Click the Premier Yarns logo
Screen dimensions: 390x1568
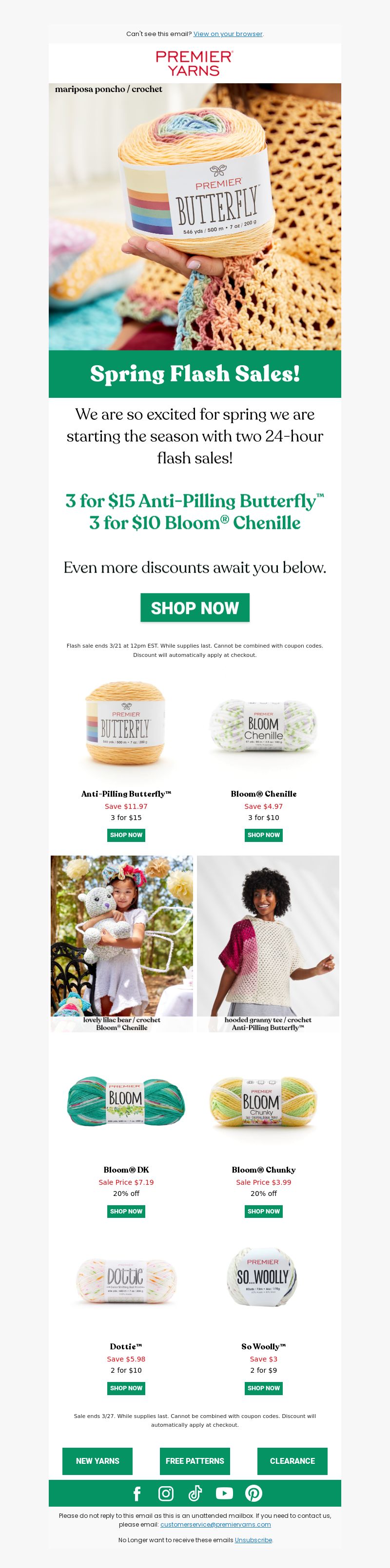tap(195, 63)
